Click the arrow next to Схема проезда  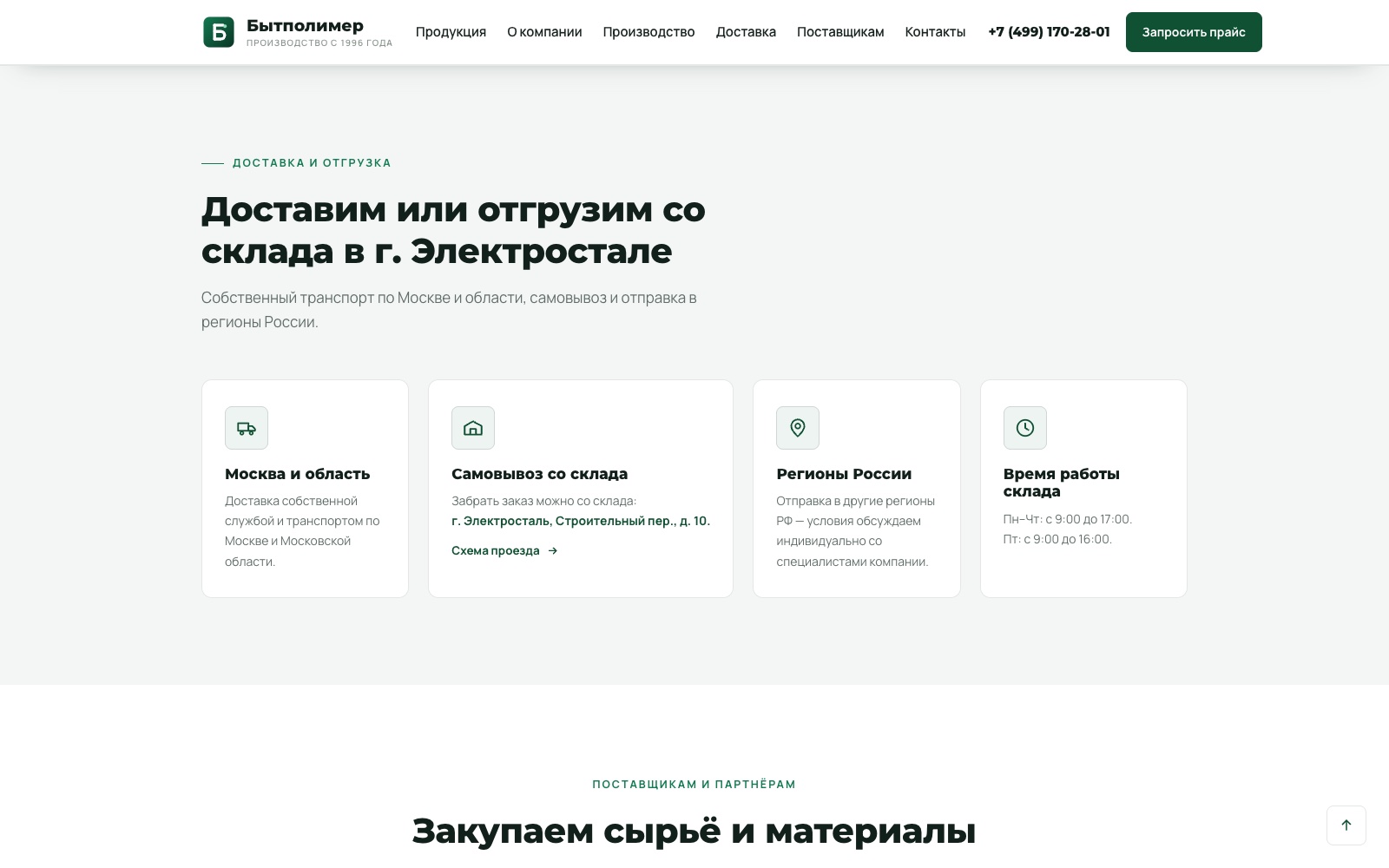[x=553, y=551]
